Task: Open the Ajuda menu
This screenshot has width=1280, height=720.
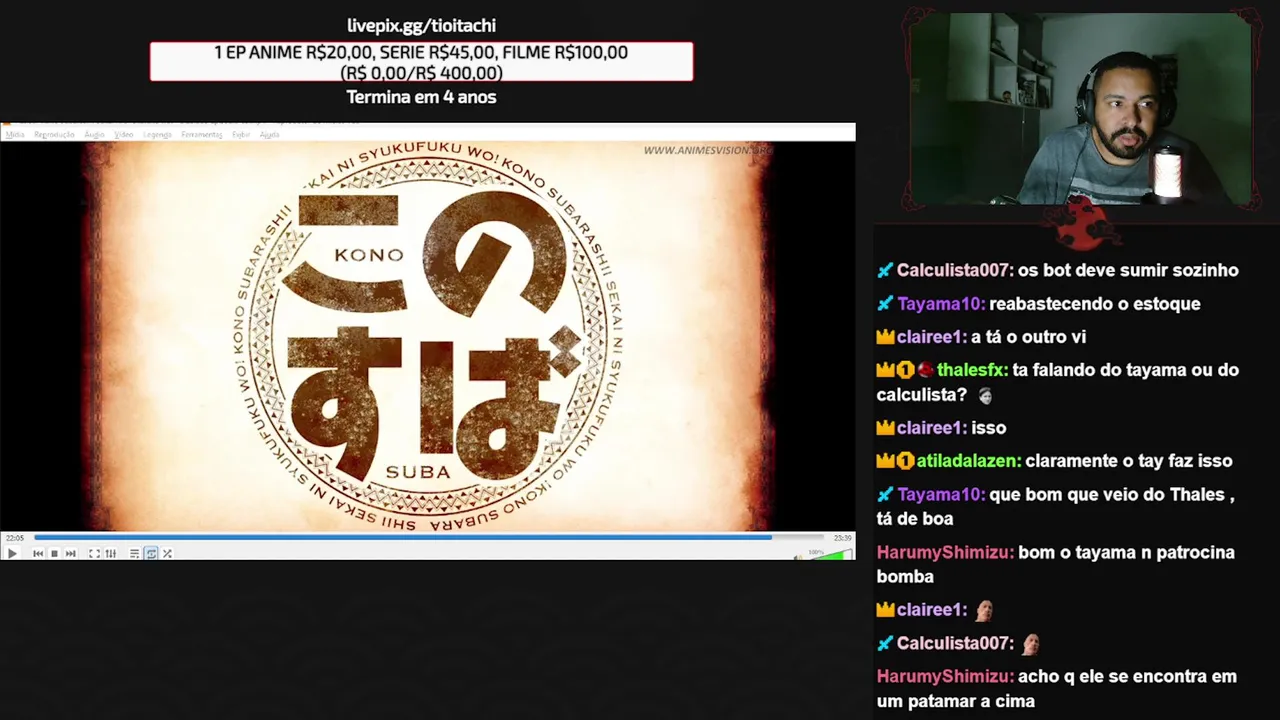Action: (269, 134)
